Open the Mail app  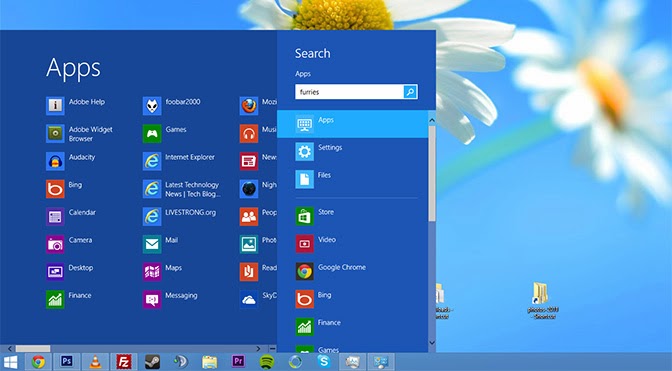click(161, 244)
